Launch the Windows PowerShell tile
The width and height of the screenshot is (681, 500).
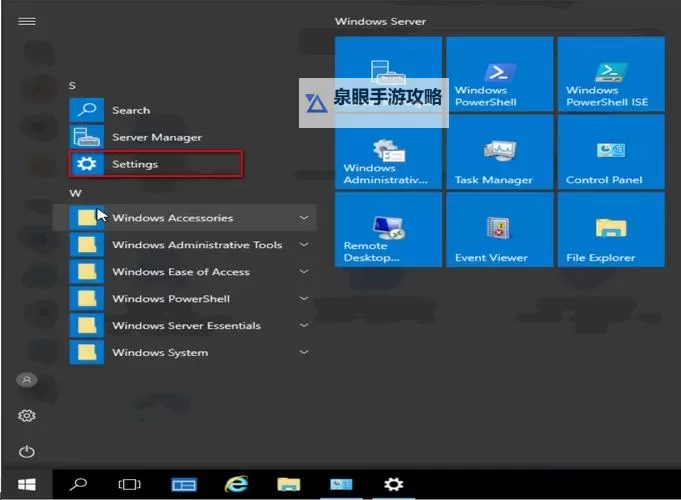tap(499, 74)
